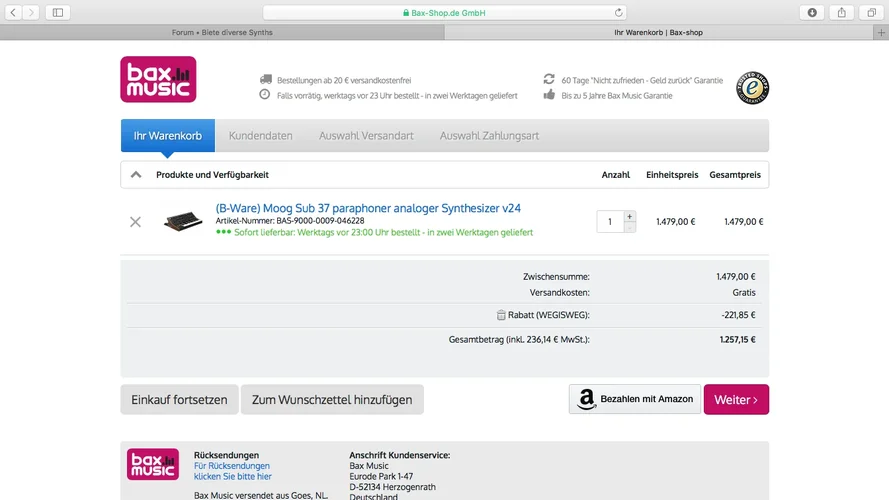The height and width of the screenshot is (500, 889).
Task: Click the clock icon by delivery info
Action: click(x=265, y=94)
